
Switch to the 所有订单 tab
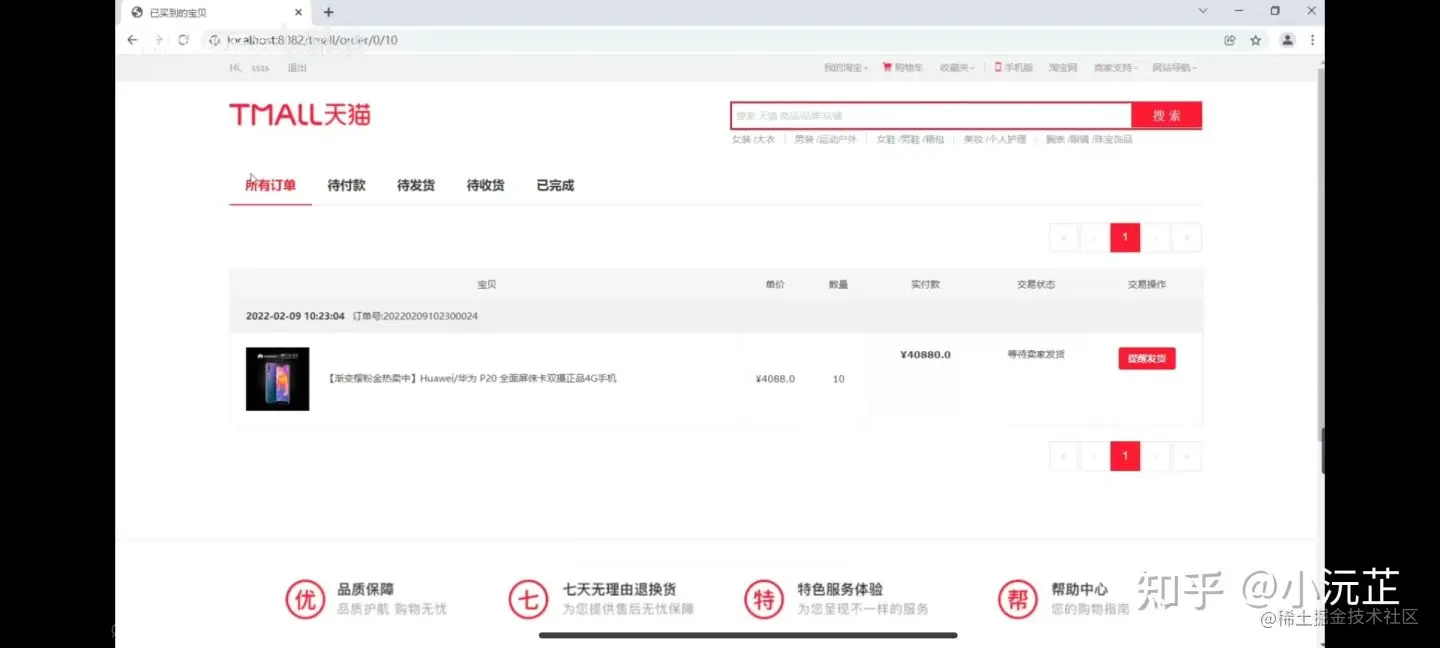[x=270, y=185]
